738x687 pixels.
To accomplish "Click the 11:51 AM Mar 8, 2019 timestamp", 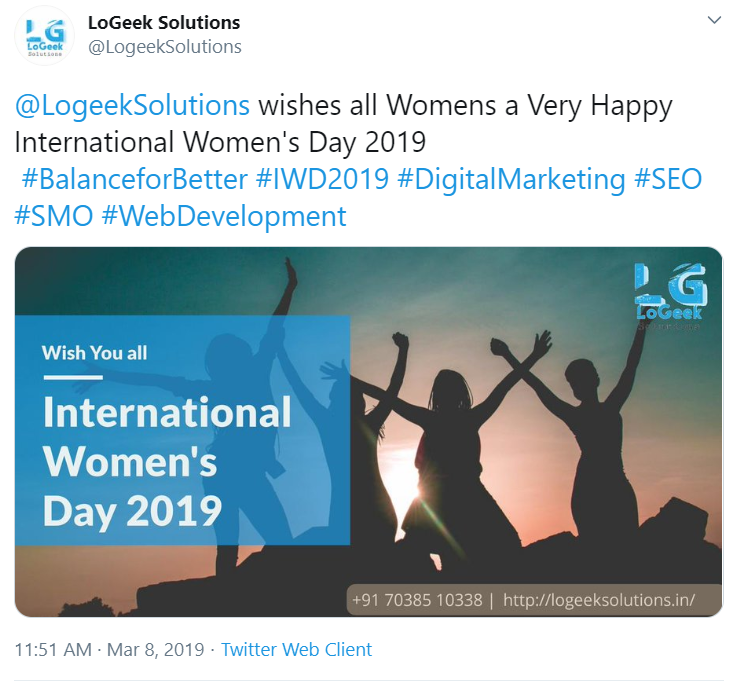I will [x=109, y=649].
